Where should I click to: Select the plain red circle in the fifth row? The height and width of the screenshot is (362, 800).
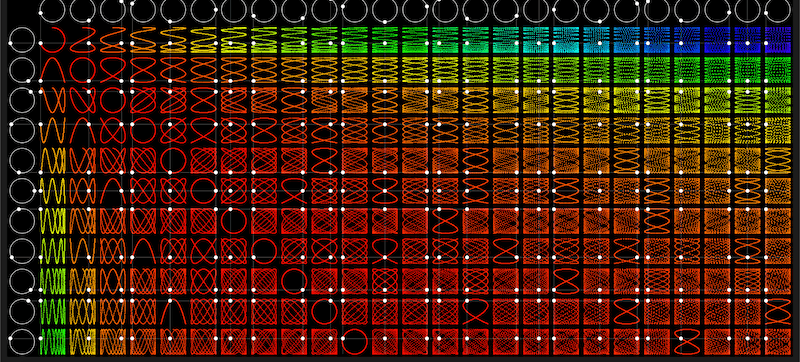coord(173,161)
